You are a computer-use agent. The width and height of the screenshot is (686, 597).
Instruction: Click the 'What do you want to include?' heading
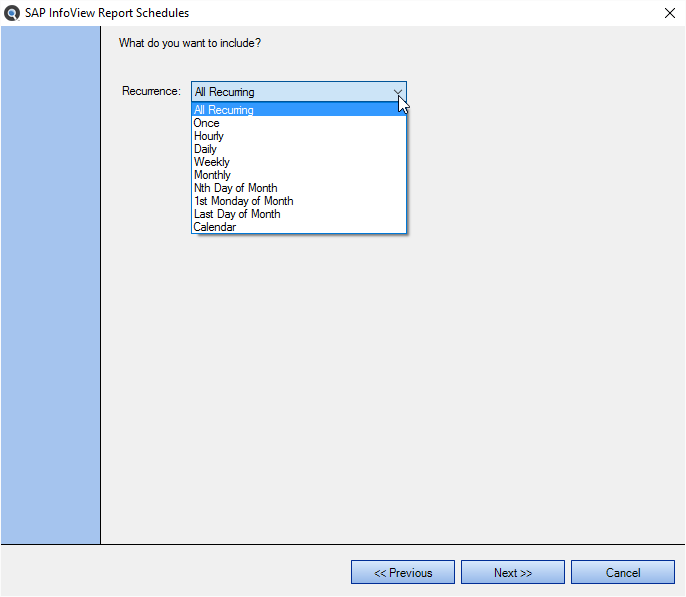190,43
